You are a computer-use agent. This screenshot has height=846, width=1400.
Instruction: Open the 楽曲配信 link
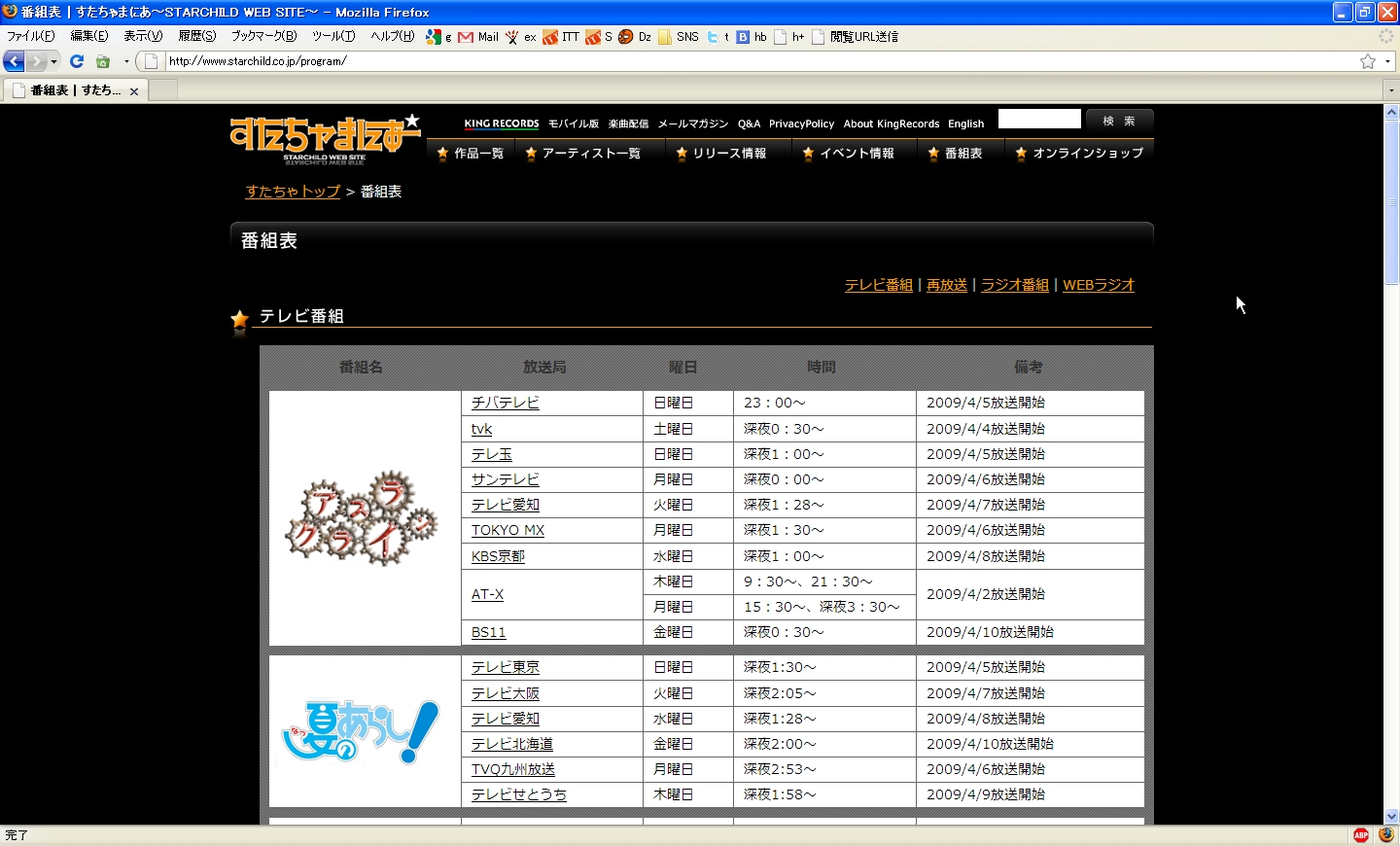[628, 123]
